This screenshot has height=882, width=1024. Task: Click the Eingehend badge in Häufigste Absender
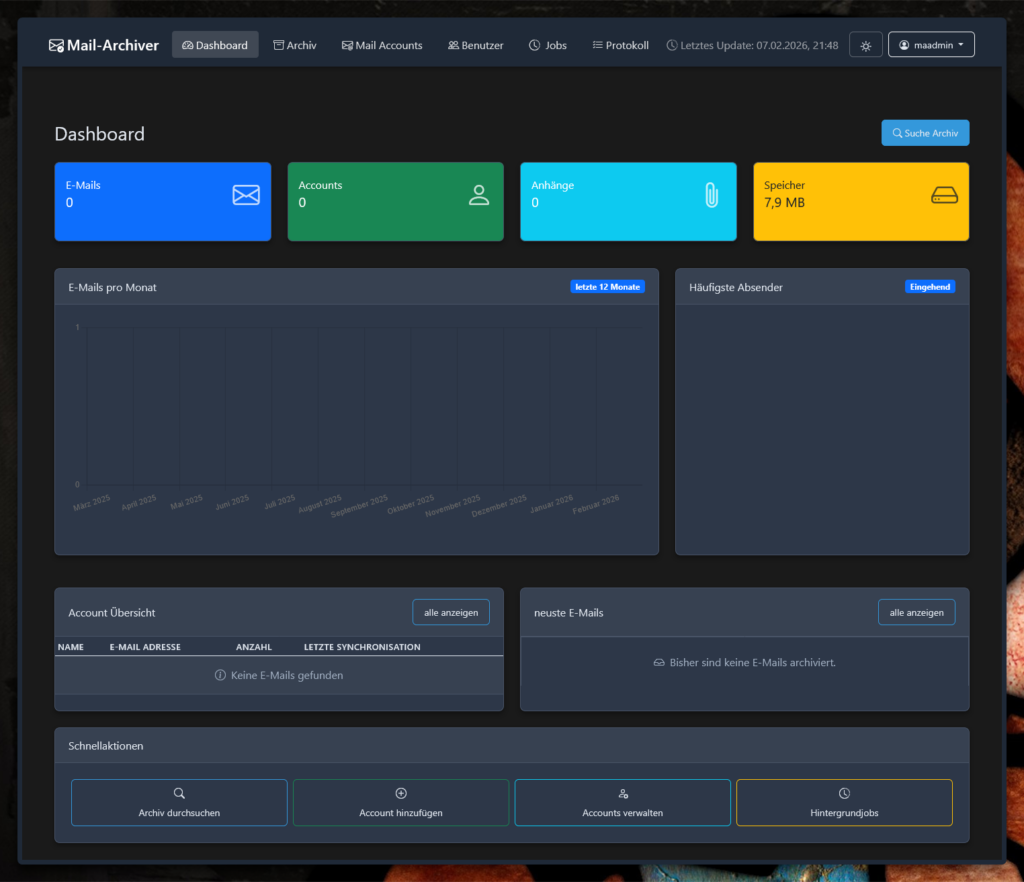coord(930,287)
